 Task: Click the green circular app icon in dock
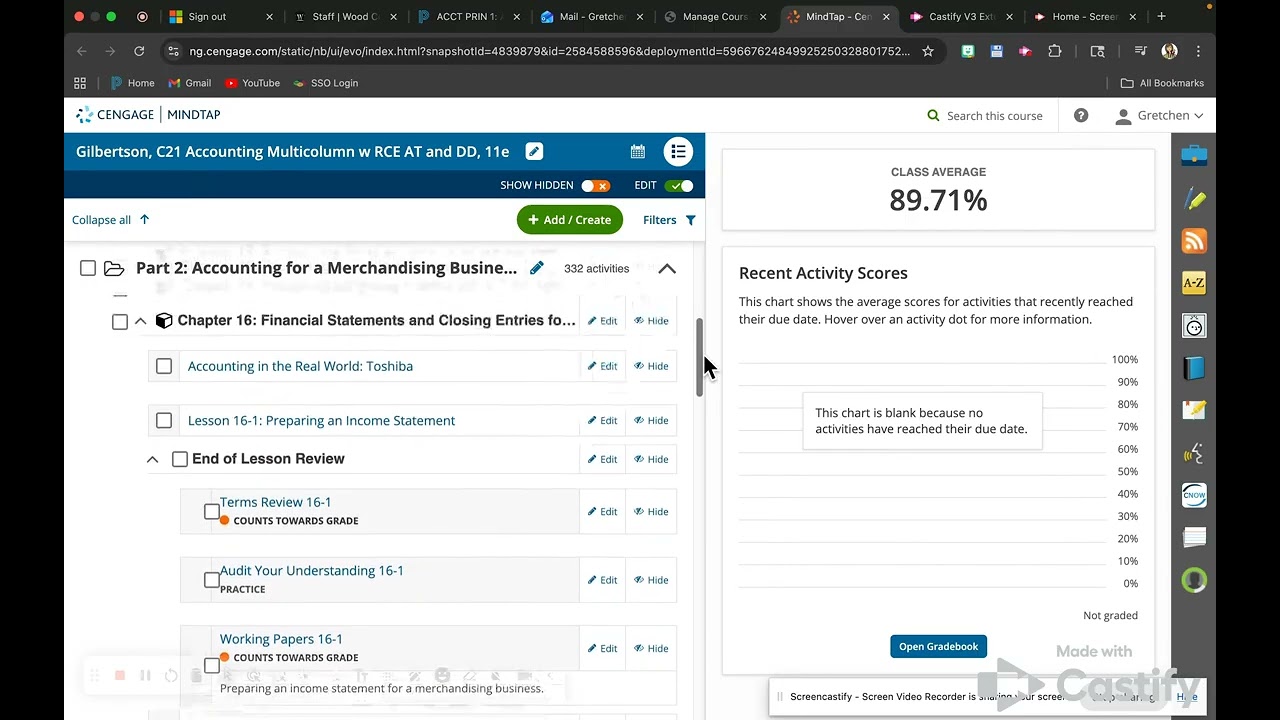click(x=1194, y=580)
